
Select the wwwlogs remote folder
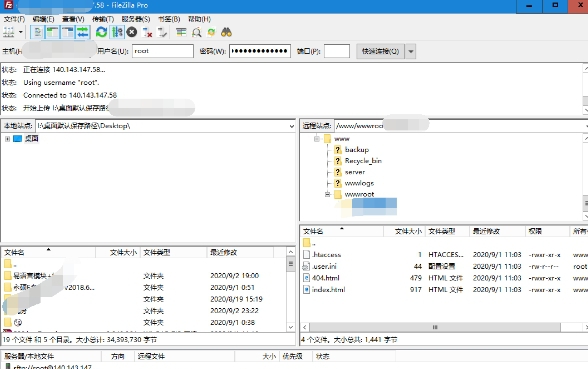tap(359, 183)
